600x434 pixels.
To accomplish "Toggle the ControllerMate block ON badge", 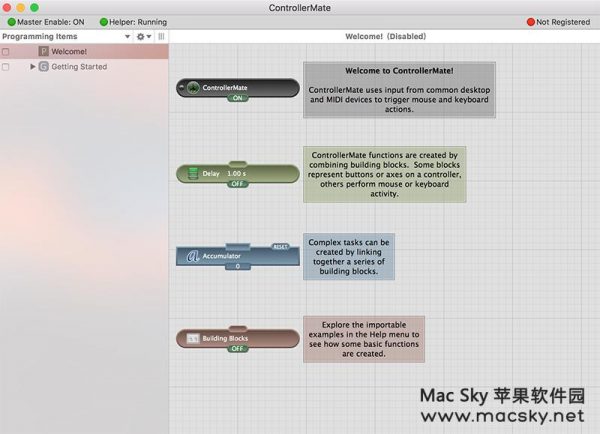I will pyautogui.click(x=238, y=98).
